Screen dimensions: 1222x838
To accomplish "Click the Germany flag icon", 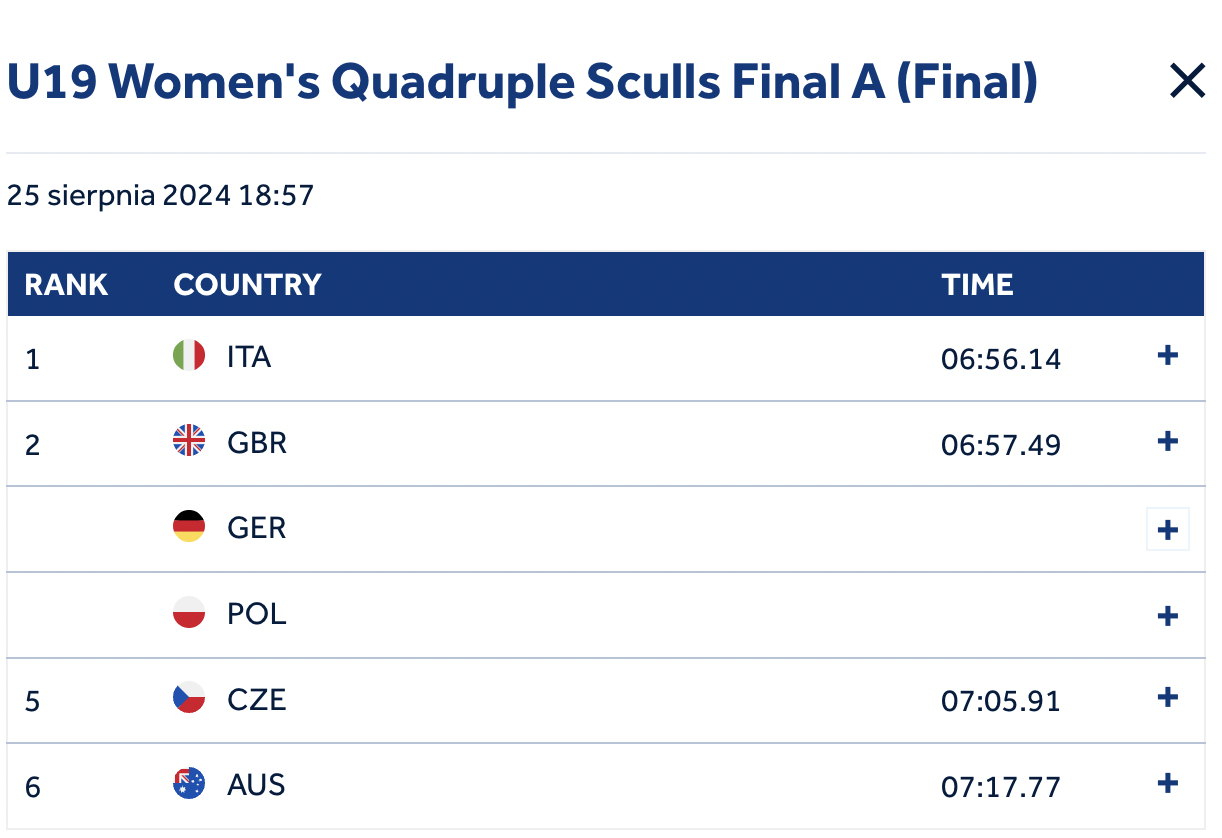I will 189,526.
